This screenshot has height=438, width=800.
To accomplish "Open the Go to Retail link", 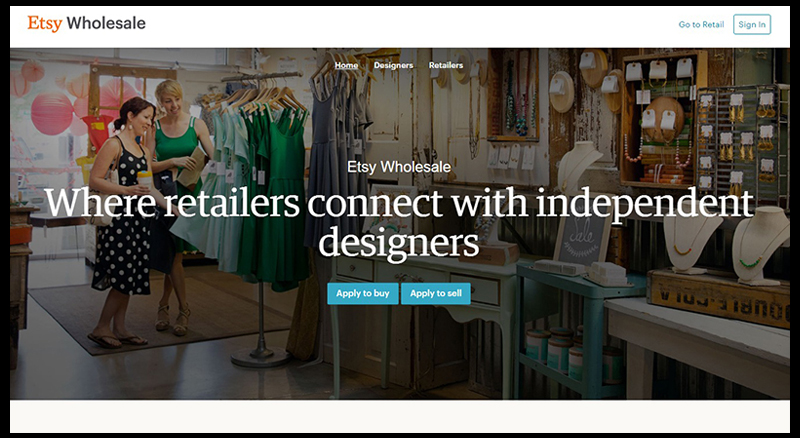I will click(701, 25).
